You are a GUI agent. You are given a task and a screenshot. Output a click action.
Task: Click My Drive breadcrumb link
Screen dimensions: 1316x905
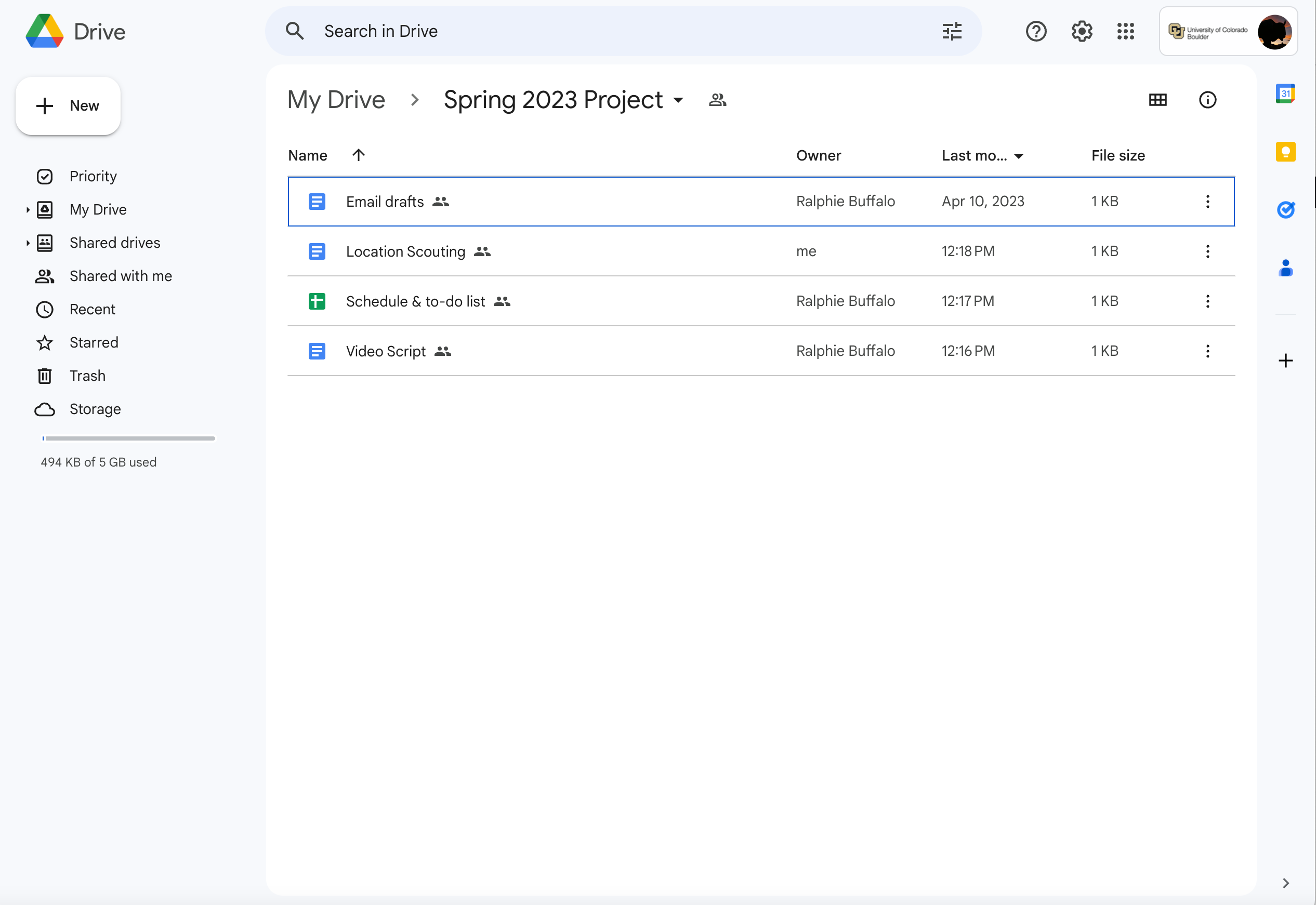point(337,99)
